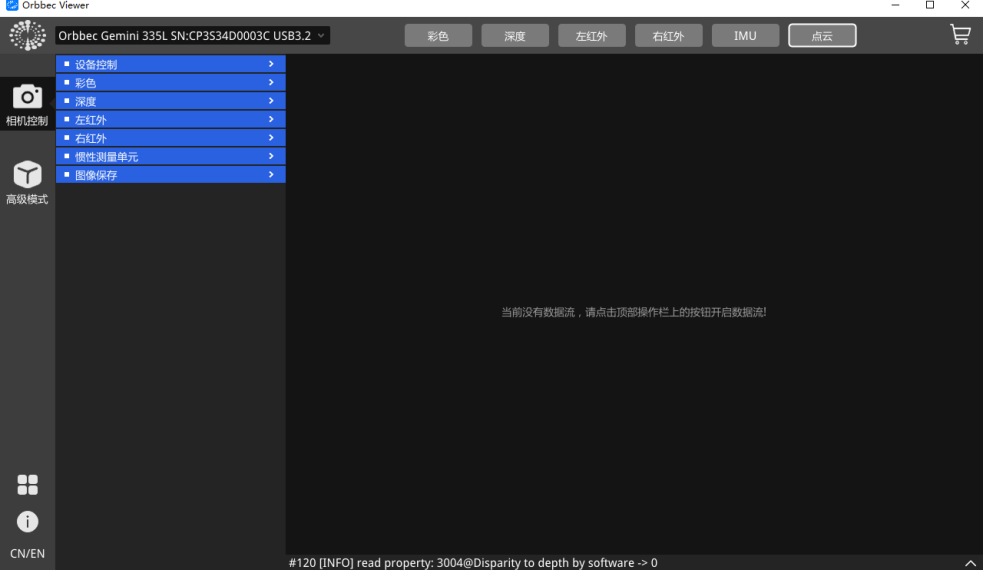Image resolution: width=983 pixels, height=570 pixels.
Task: Select the camera control (相机控制) icon
Action: click(27, 98)
